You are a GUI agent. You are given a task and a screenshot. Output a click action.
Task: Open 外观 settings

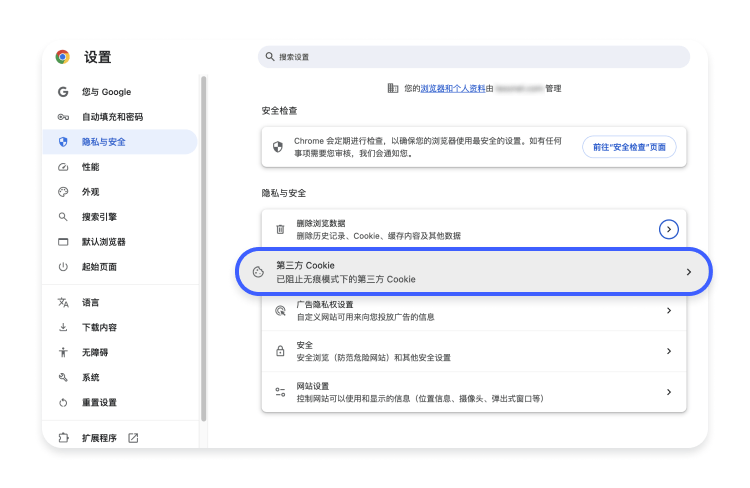click(120, 192)
